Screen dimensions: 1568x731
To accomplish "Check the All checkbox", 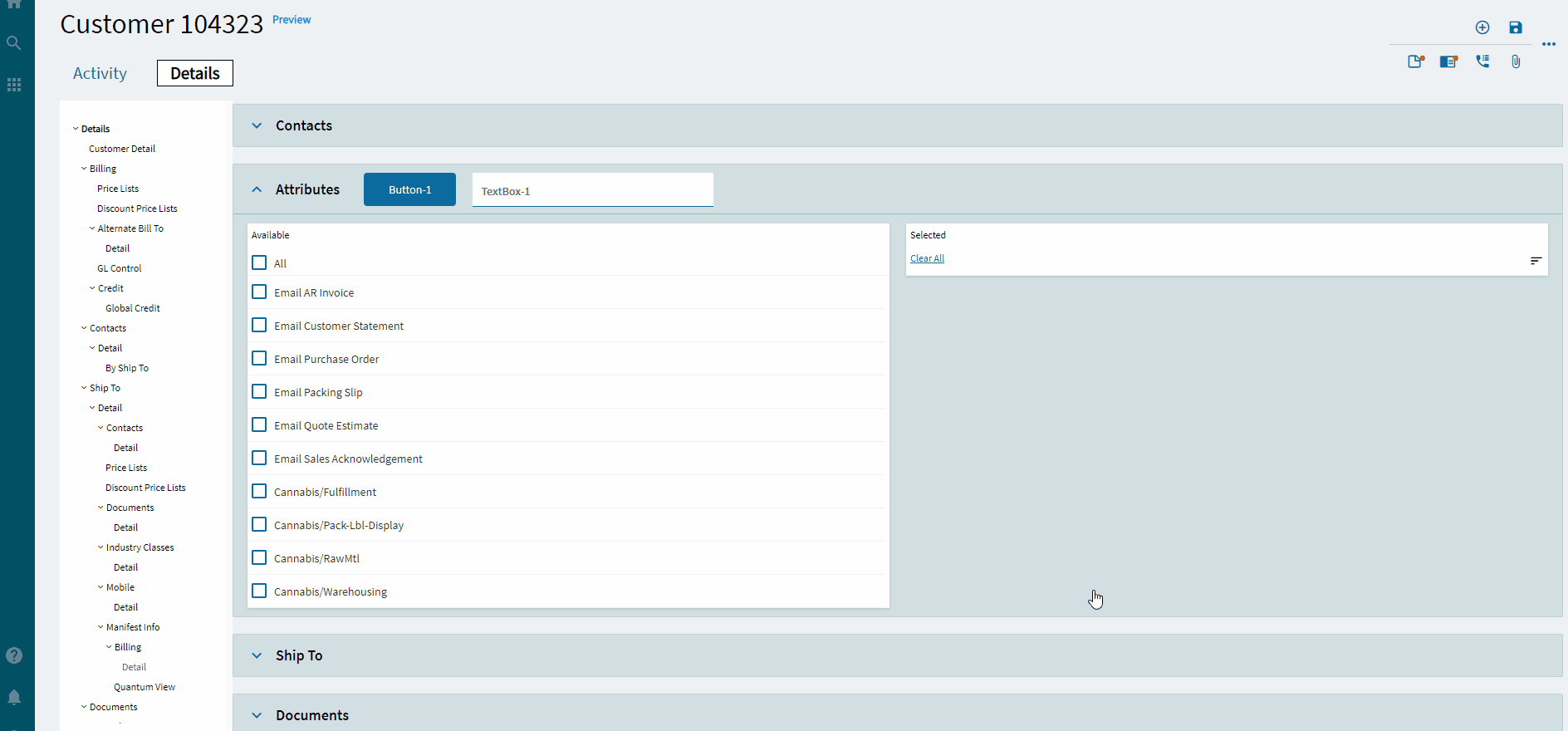I will 259,262.
